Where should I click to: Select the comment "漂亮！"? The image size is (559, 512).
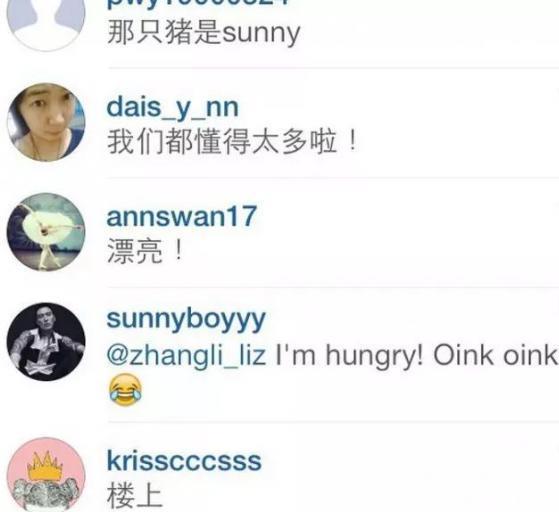click(x=145, y=251)
